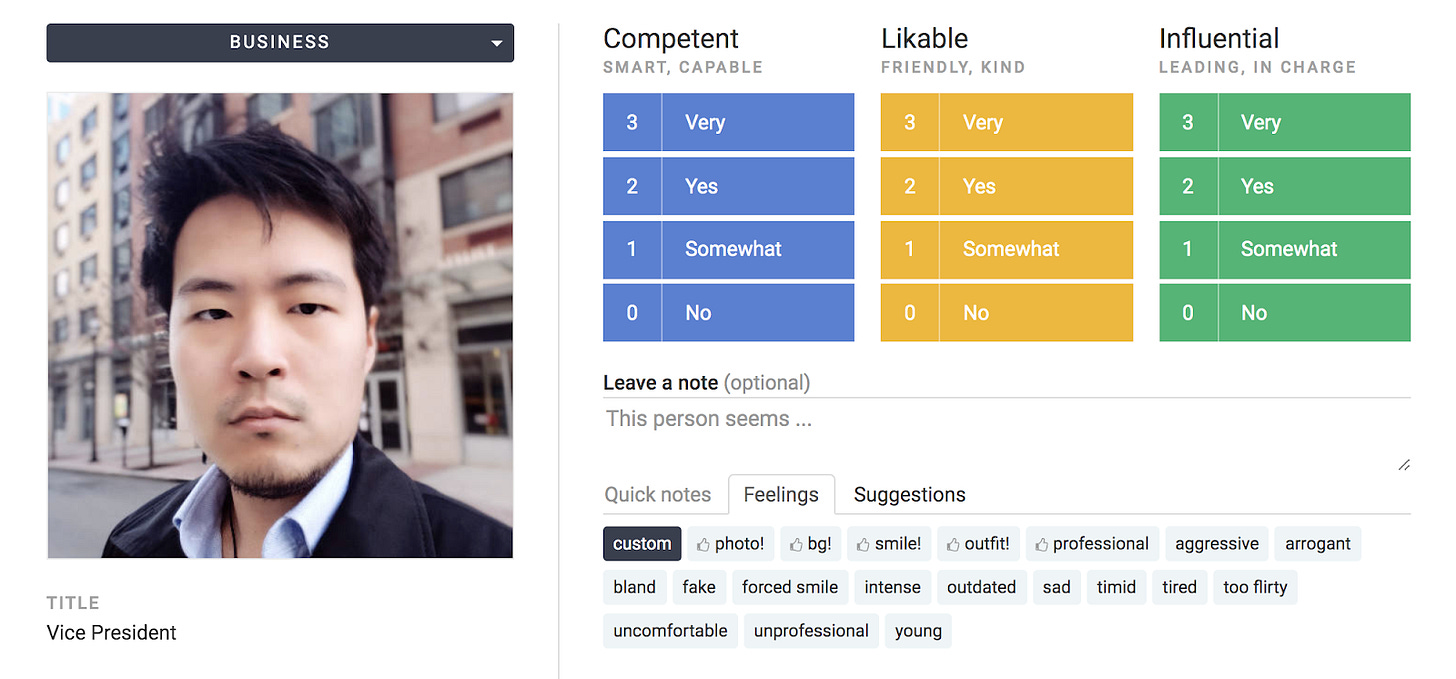Rate Competent as 3 Very
1456x679 pixels.
[x=728, y=122]
